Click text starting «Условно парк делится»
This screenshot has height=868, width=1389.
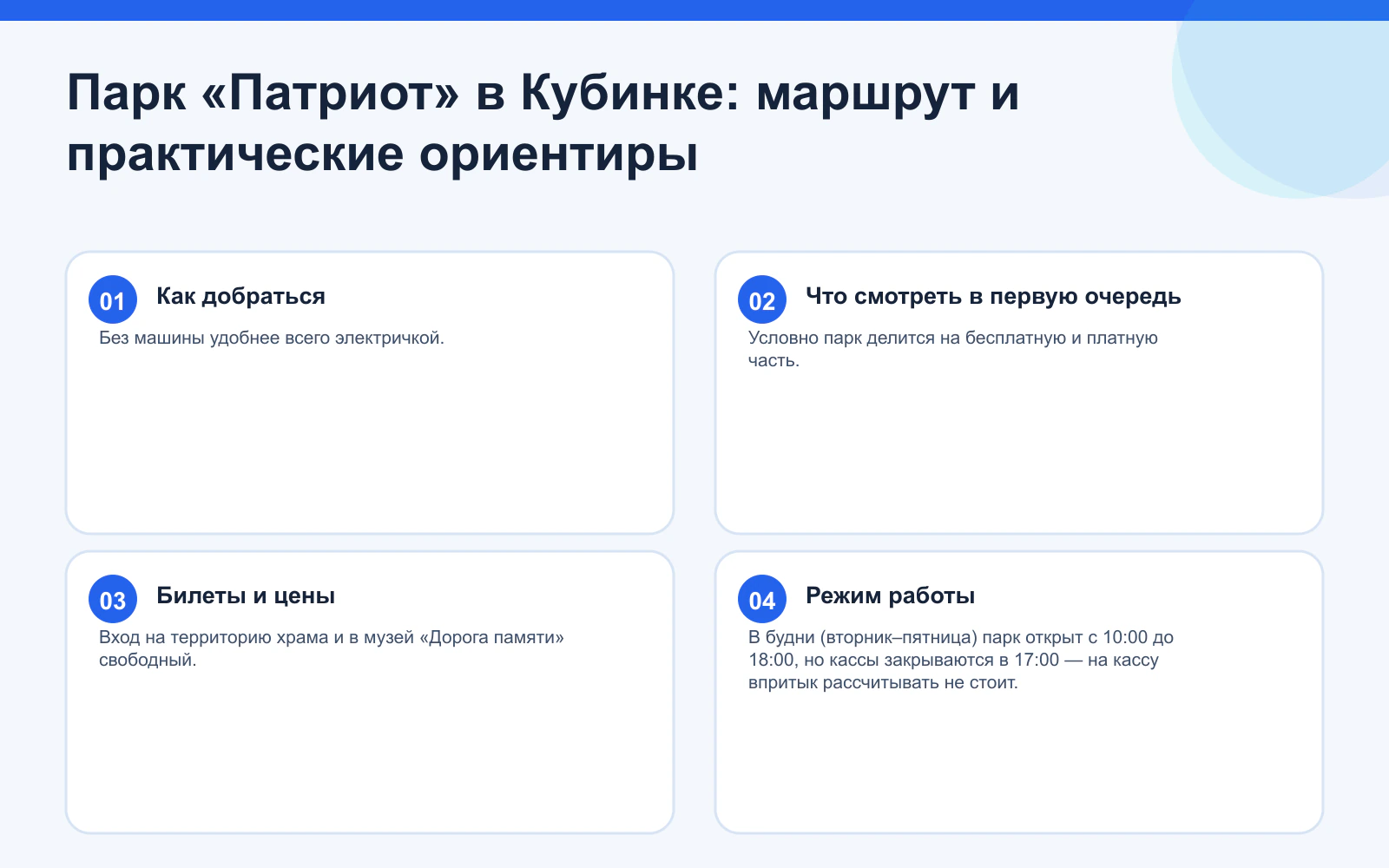[953, 349]
